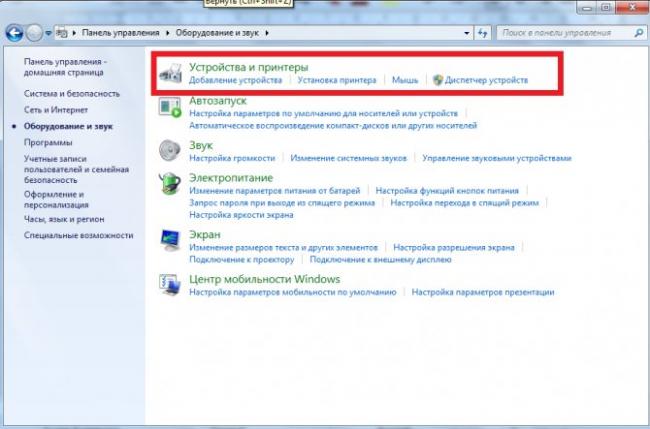The width and height of the screenshot is (650, 429).
Task: Click Настройка перехода в спящий режим link
Action: click(x=464, y=203)
